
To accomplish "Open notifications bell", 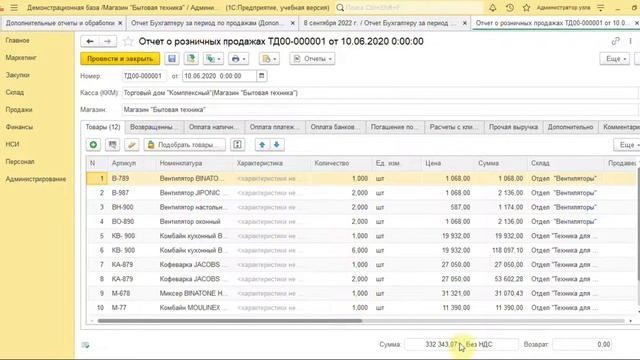I will [x=493, y=8].
